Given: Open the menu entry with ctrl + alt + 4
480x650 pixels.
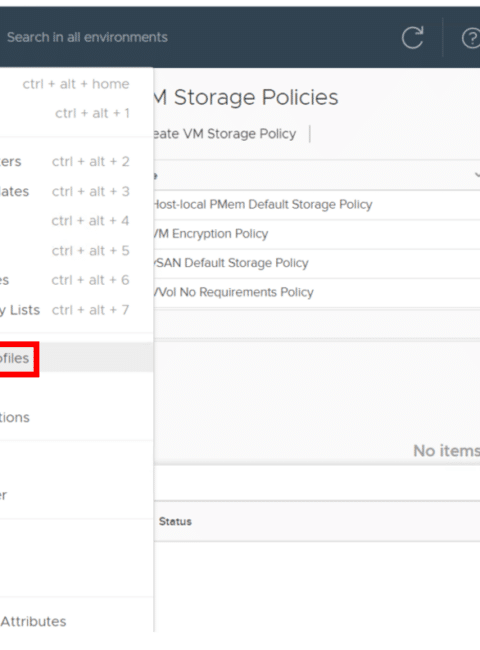Looking at the screenshot, I should [77, 221].
